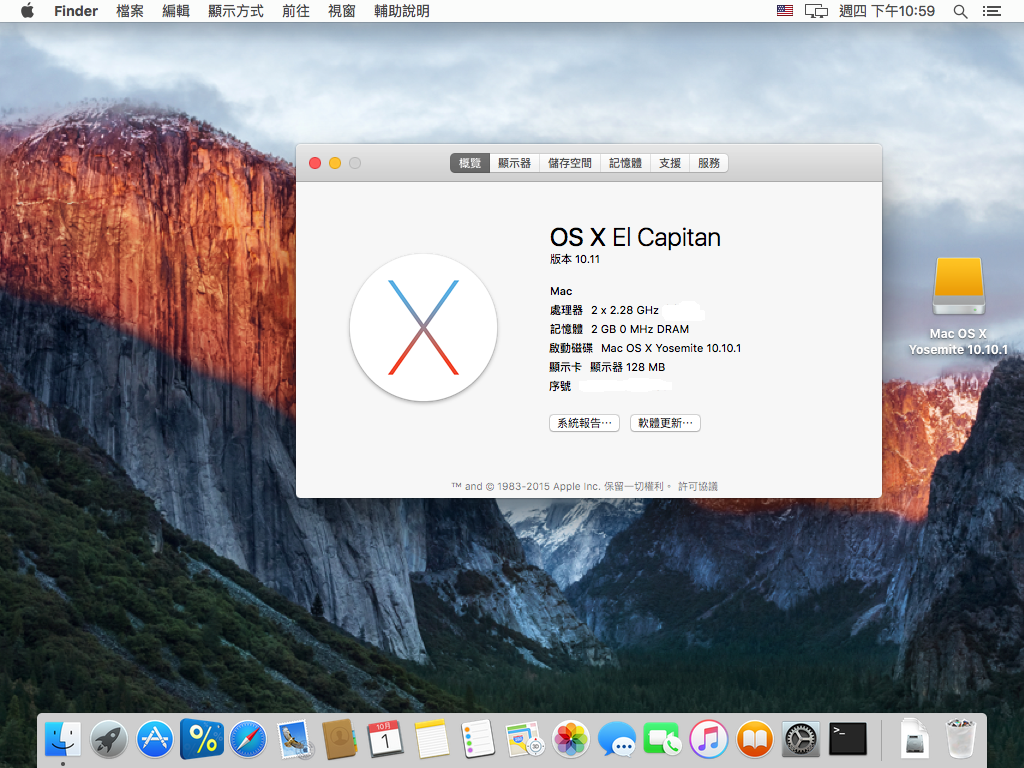The height and width of the screenshot is (768, 1024).
Task: Launch Notes from the Dock
Action: click(432, 739)
